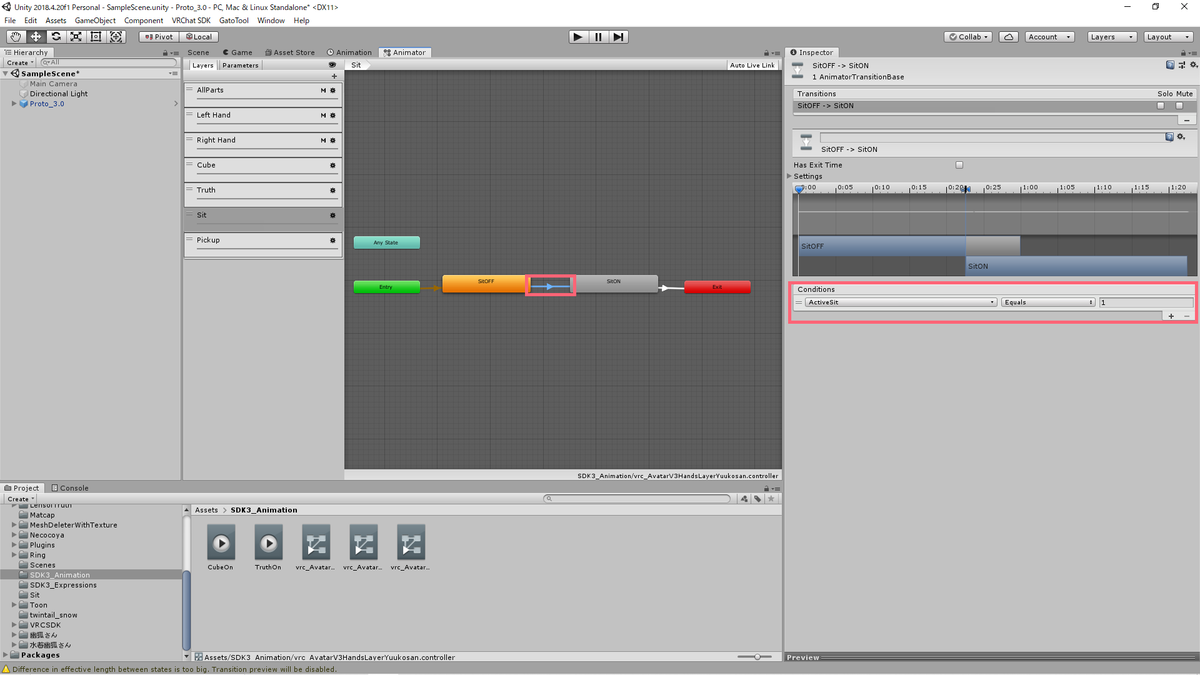This screenshot has width=1200, height=675.
Task: Click the Project search by label icon
Action: pos(758,498)
